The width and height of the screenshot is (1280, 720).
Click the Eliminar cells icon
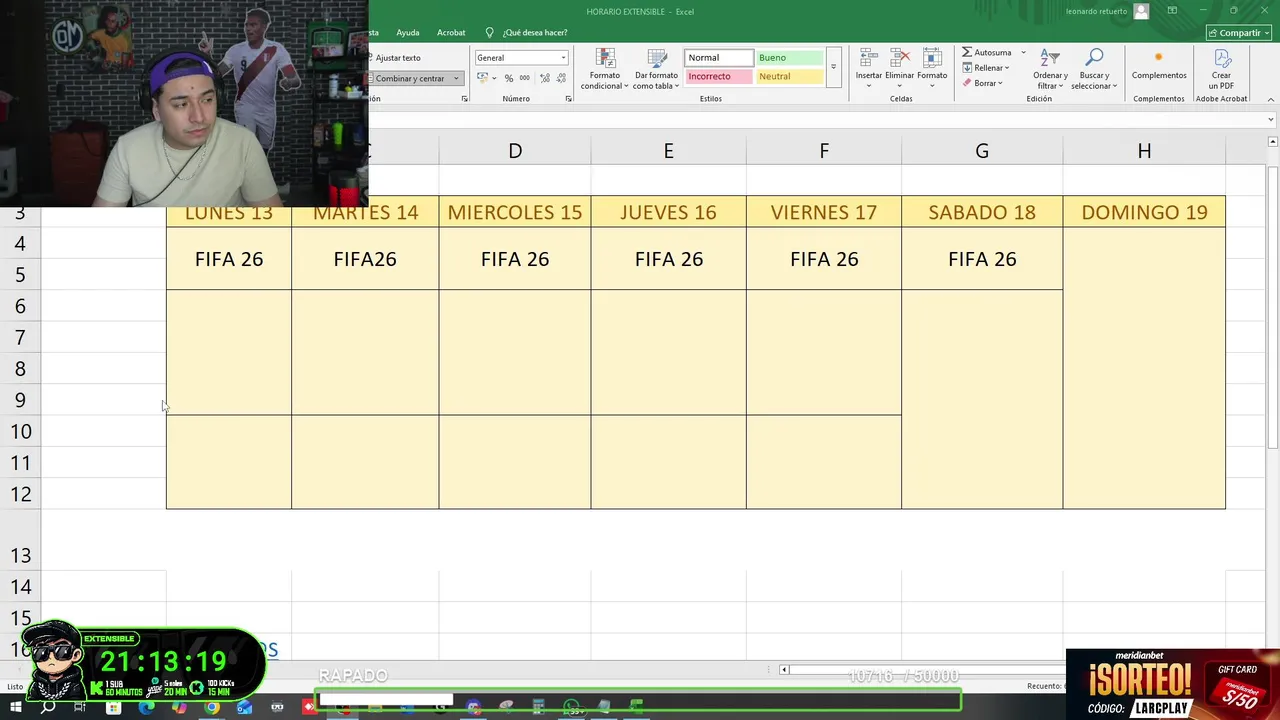tap(899, 58)
